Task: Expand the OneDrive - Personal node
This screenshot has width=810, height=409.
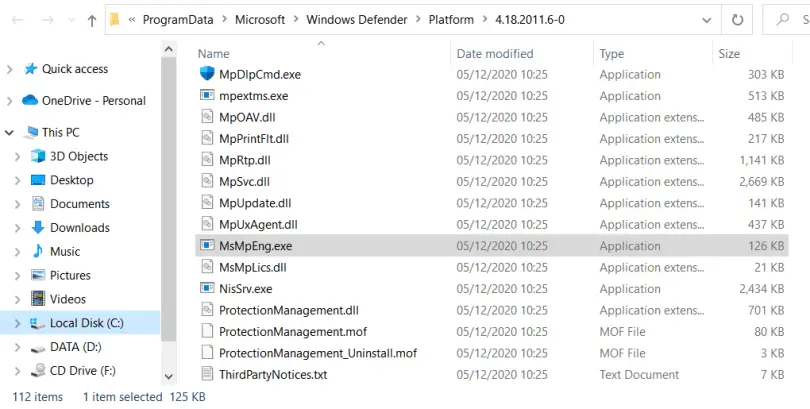Action: (9, 101)
